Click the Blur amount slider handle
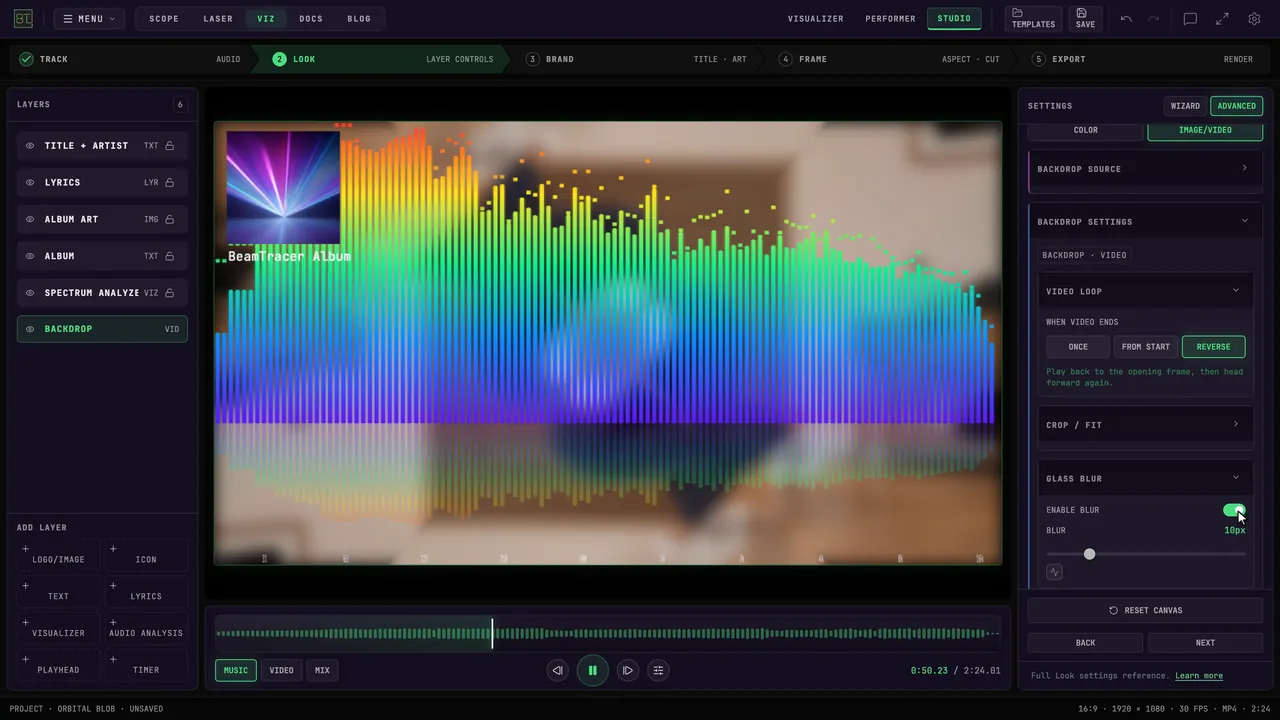 tap(1089, 554)
